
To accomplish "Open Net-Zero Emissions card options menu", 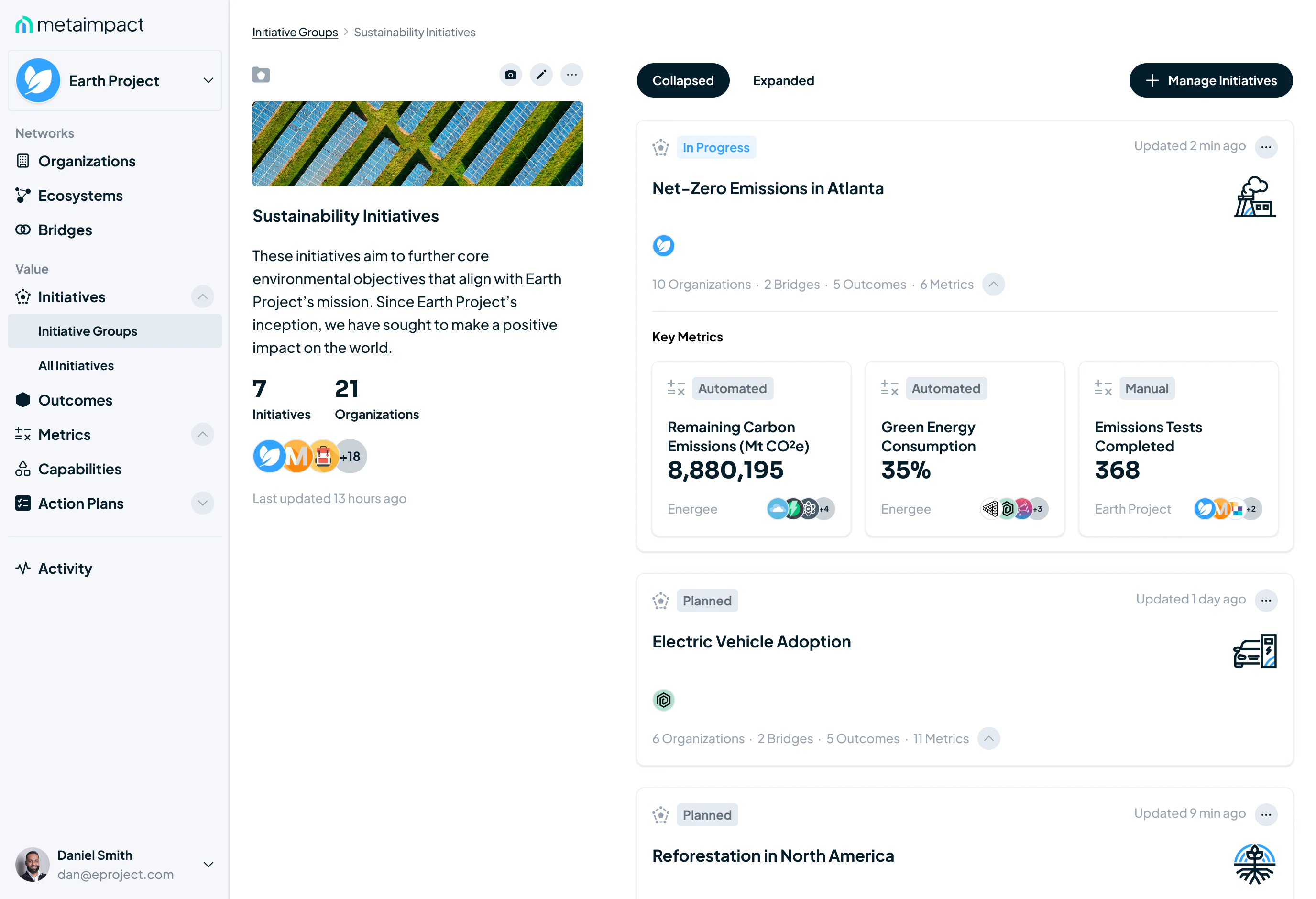I will 1266,147.
